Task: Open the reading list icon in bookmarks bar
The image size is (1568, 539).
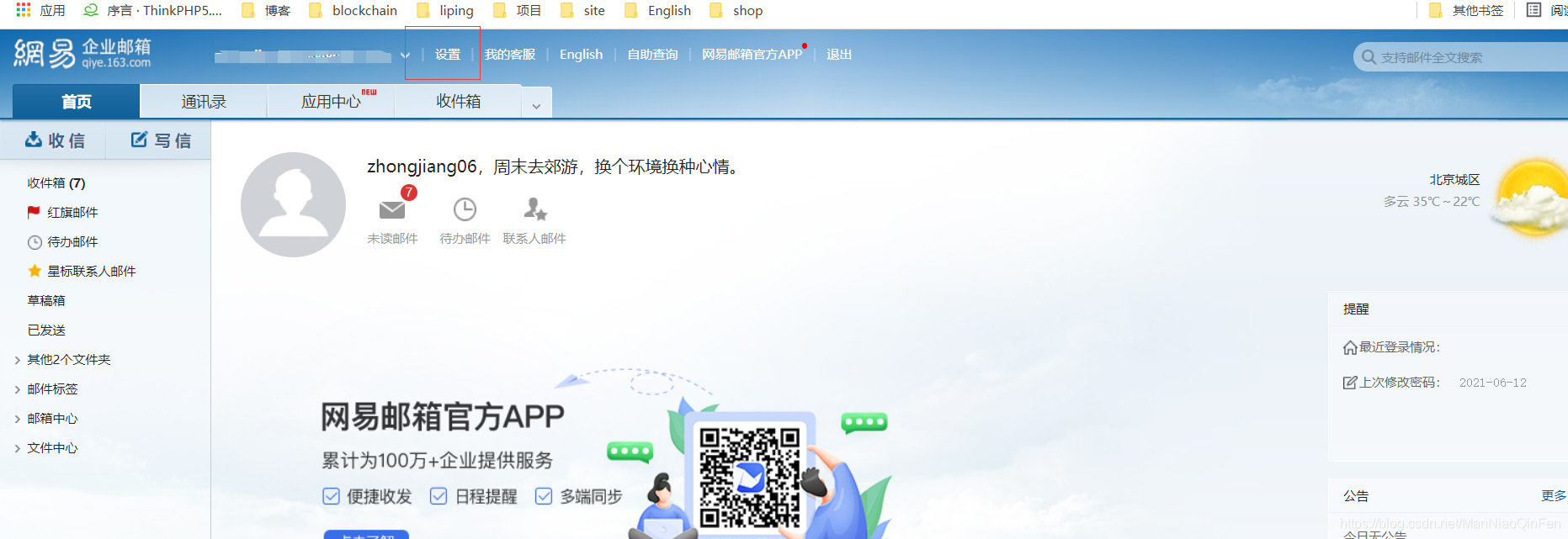Action: pos(1534,10)
